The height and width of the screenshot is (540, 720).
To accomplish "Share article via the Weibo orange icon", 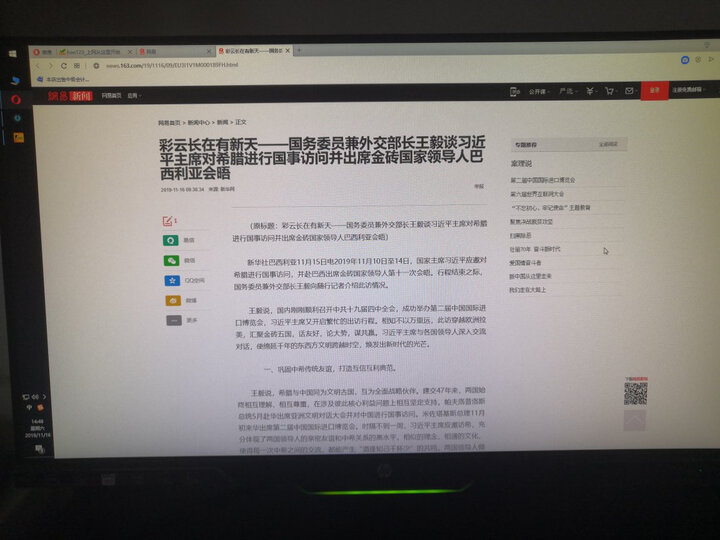I will click(x=173, y=300).
